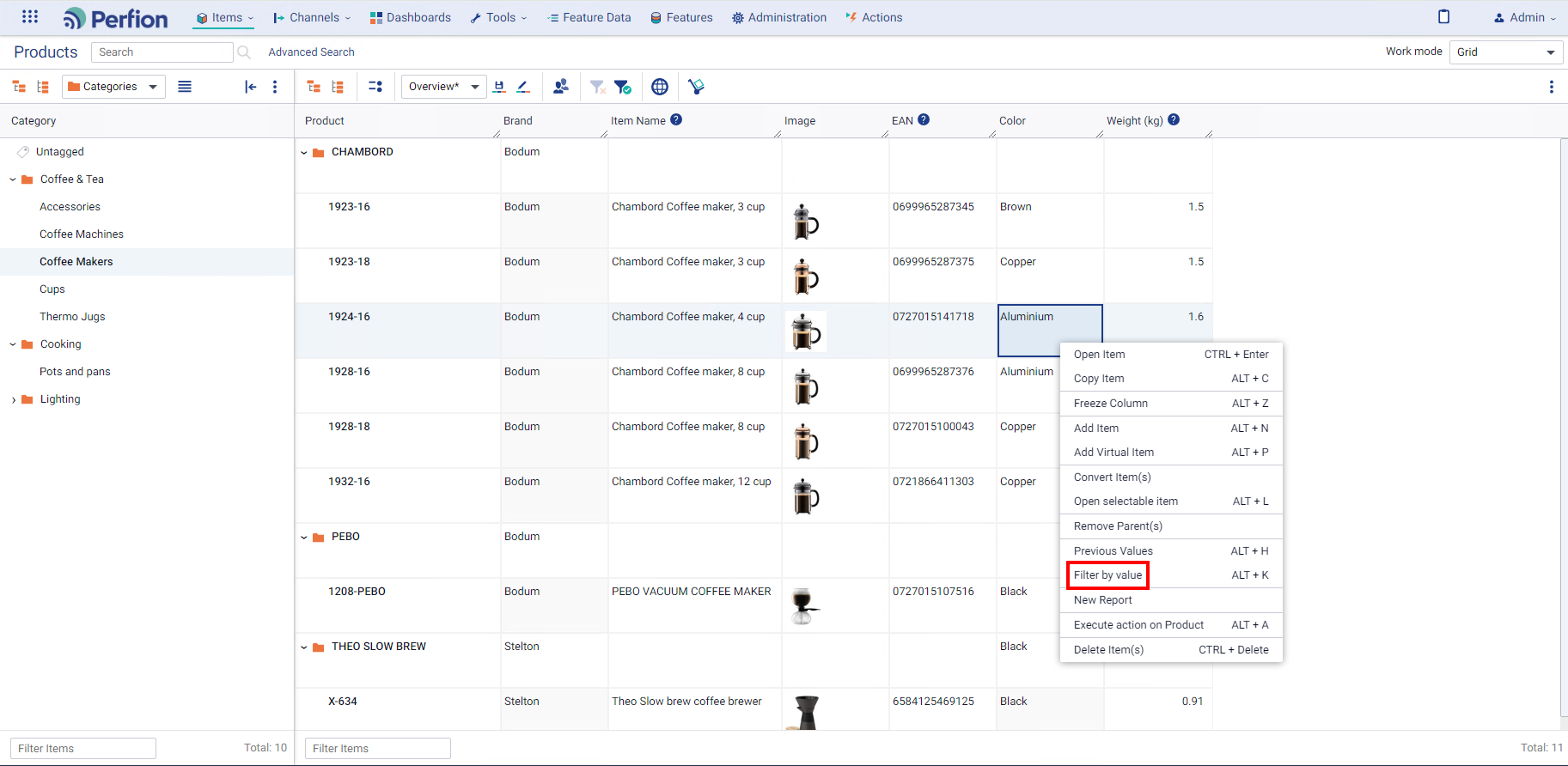Save the current Overview view
This screenshot has height=766, width=1568.
499,87
